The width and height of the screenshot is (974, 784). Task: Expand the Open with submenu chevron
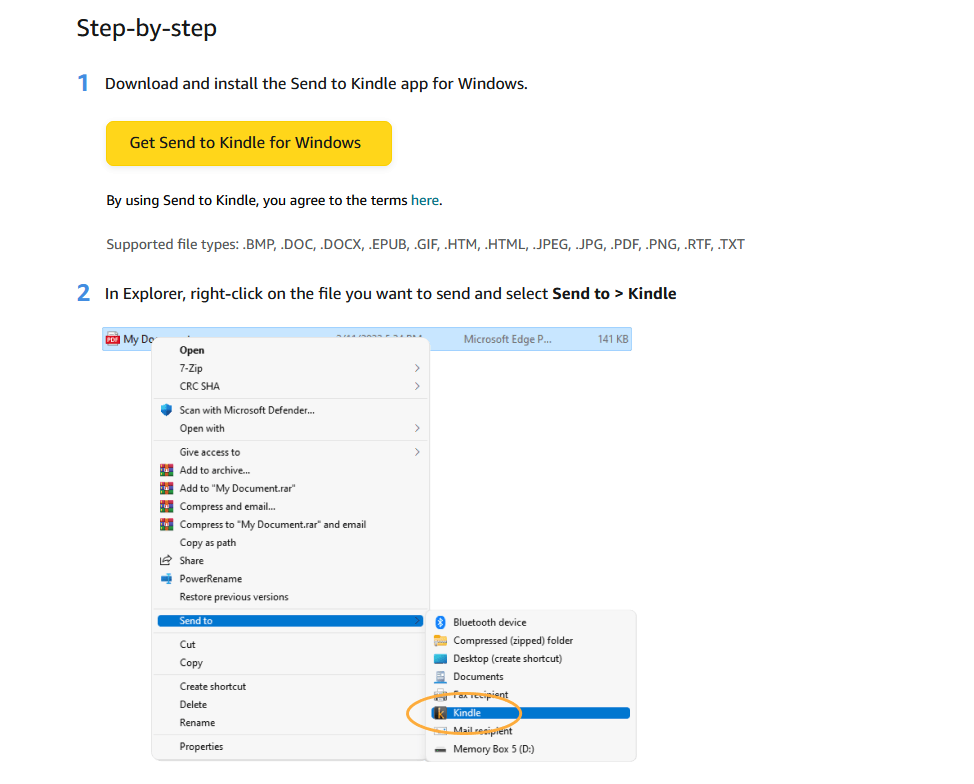tap(416, 429)
